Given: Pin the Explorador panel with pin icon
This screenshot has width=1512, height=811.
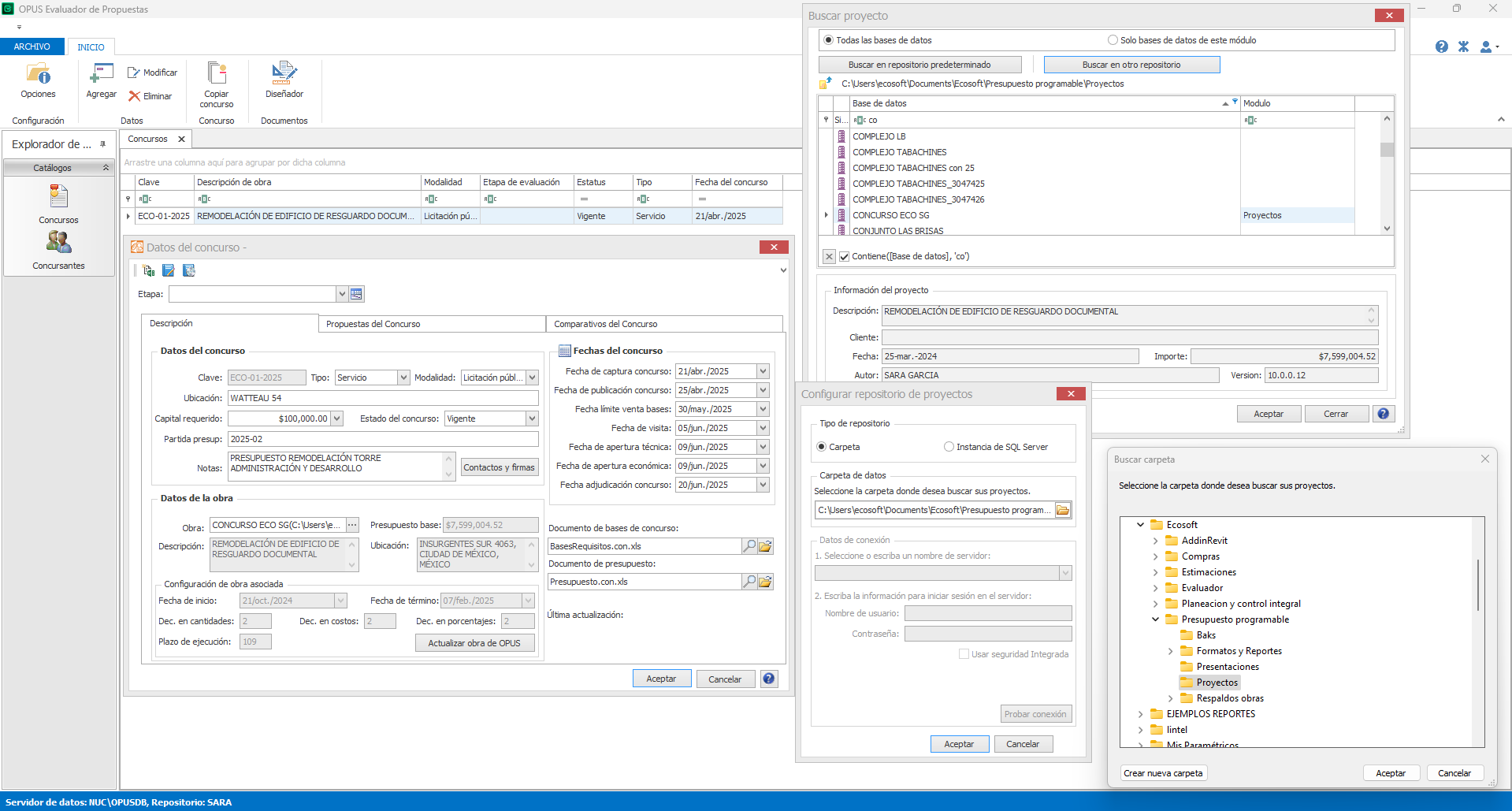Looking at the screenshot, I should coord(102,144).
